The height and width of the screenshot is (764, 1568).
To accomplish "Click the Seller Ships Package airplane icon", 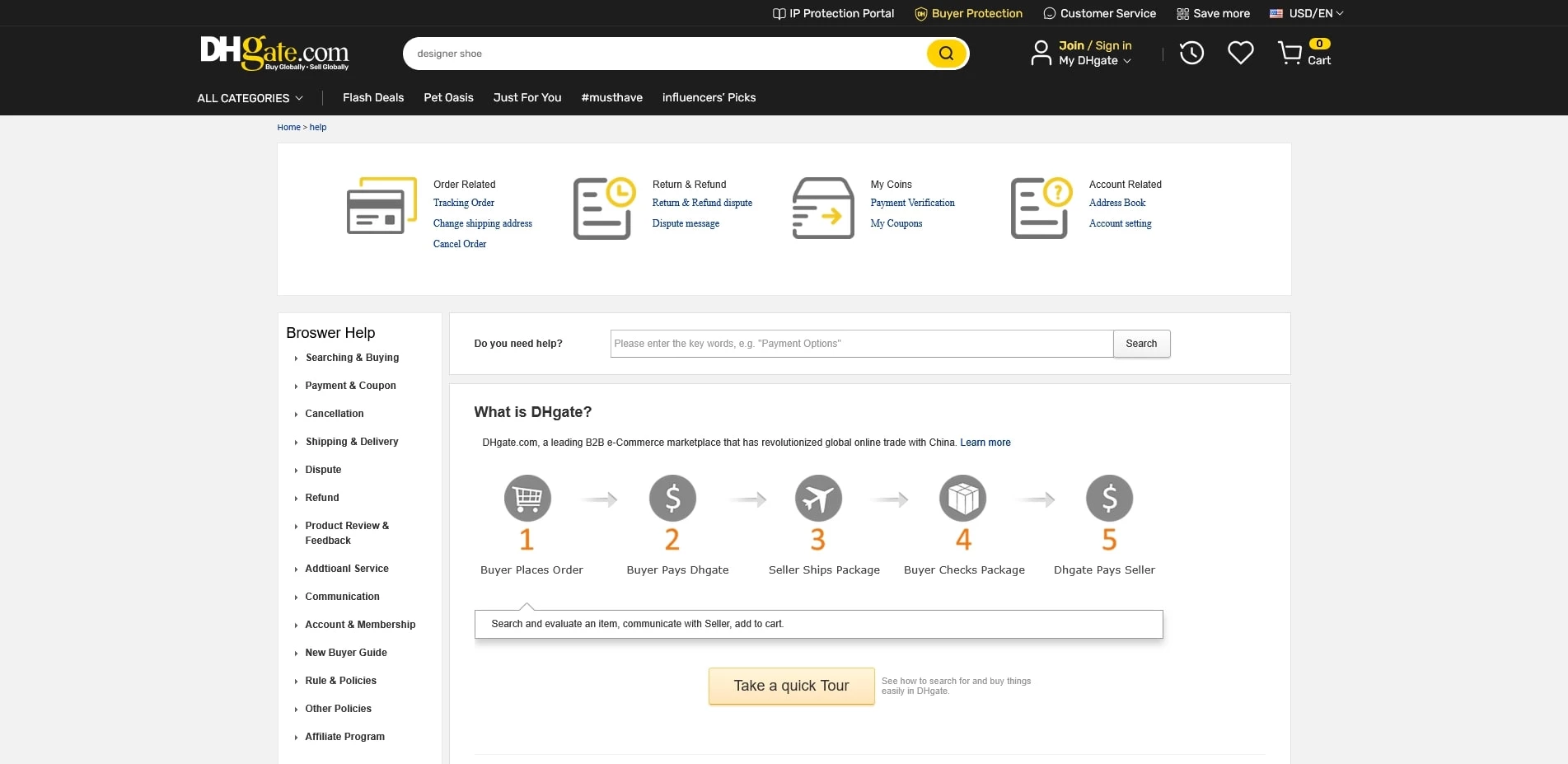I will point(818,499).
